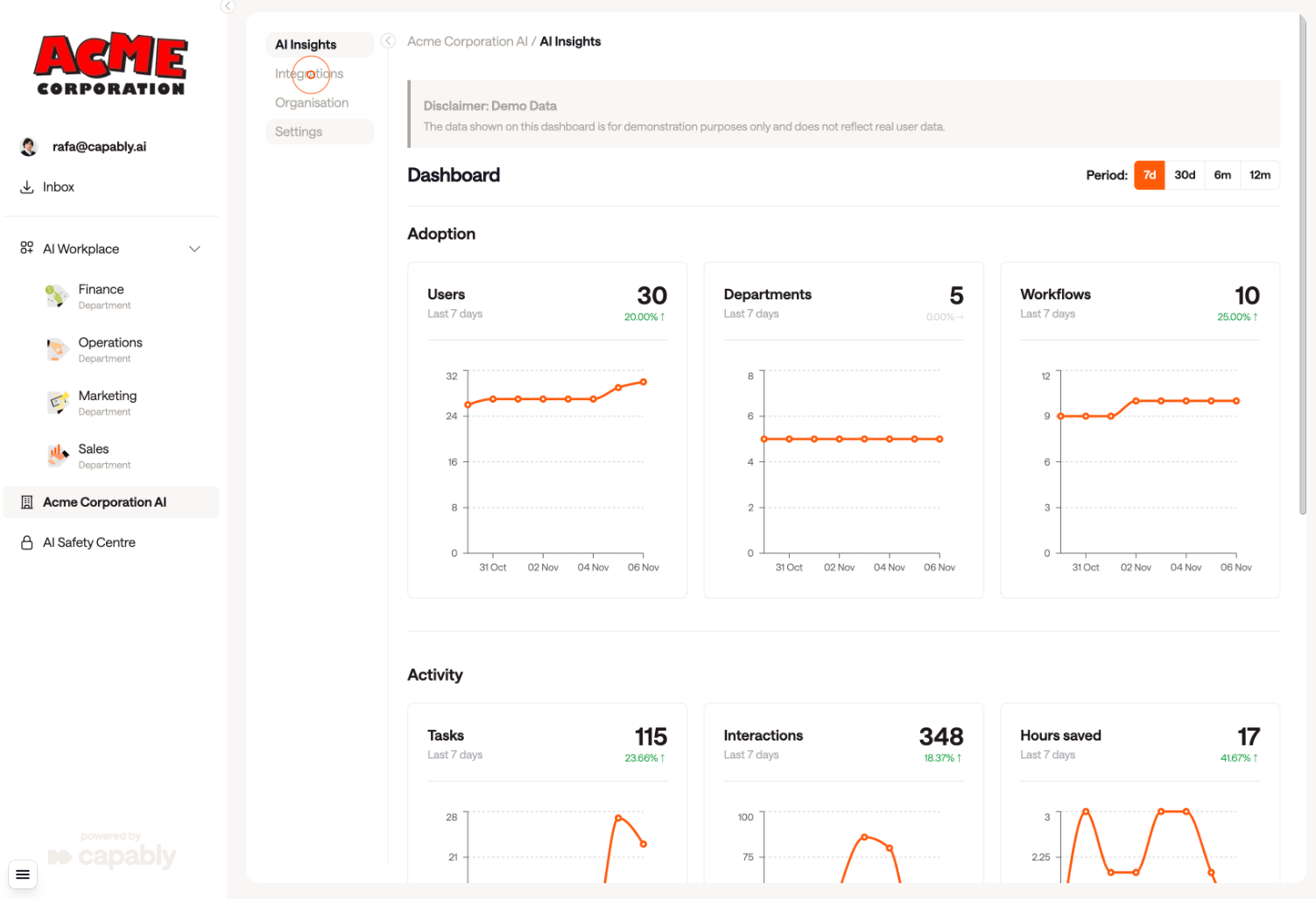Select the 30d period
Image resolution: width=1316 pixels, height=899 pixels.
tap(1185, 175)
